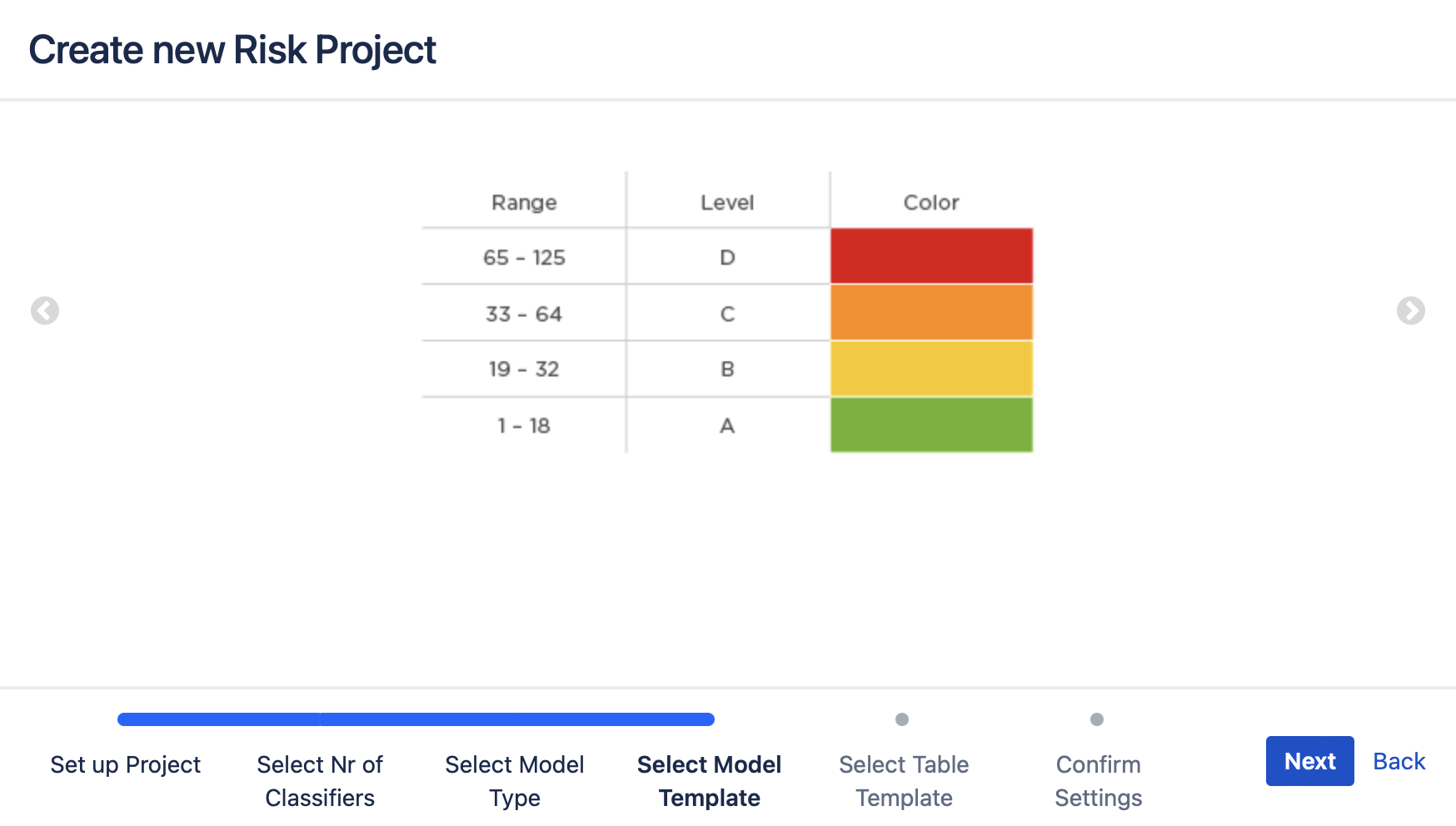Click the Select Table Template progress dot

point(903,719)
